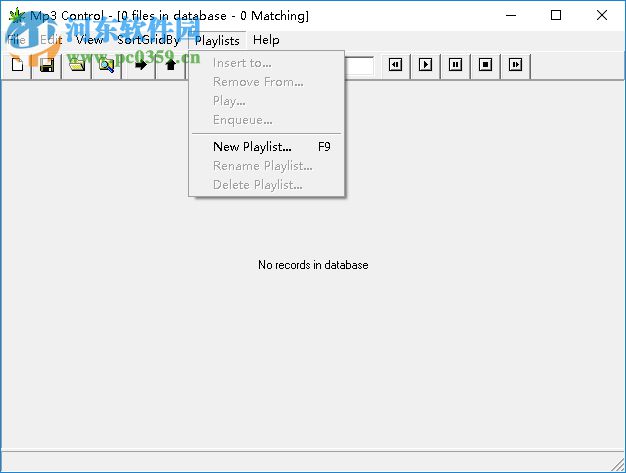Click the New document toolbar icon
Image resolution: width=626 pixels, height=473 pixels.
pyautogui.click(x=17, y=65)
